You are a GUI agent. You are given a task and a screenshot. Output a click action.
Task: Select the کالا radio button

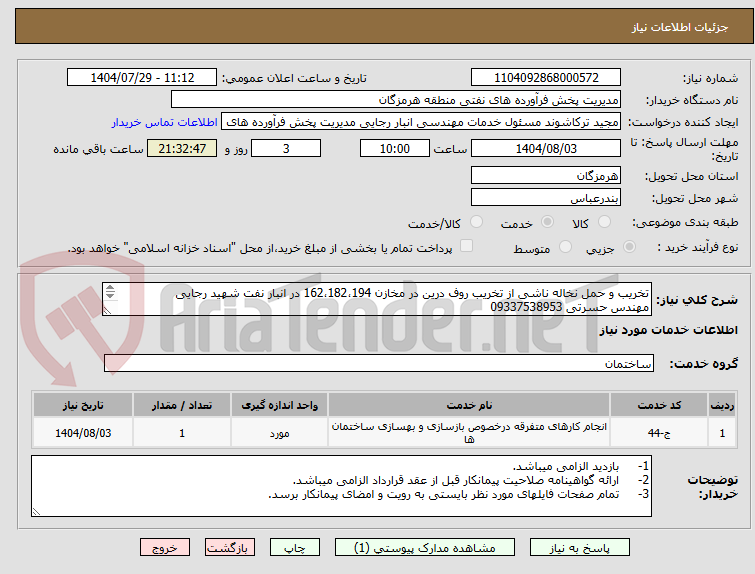604,222
